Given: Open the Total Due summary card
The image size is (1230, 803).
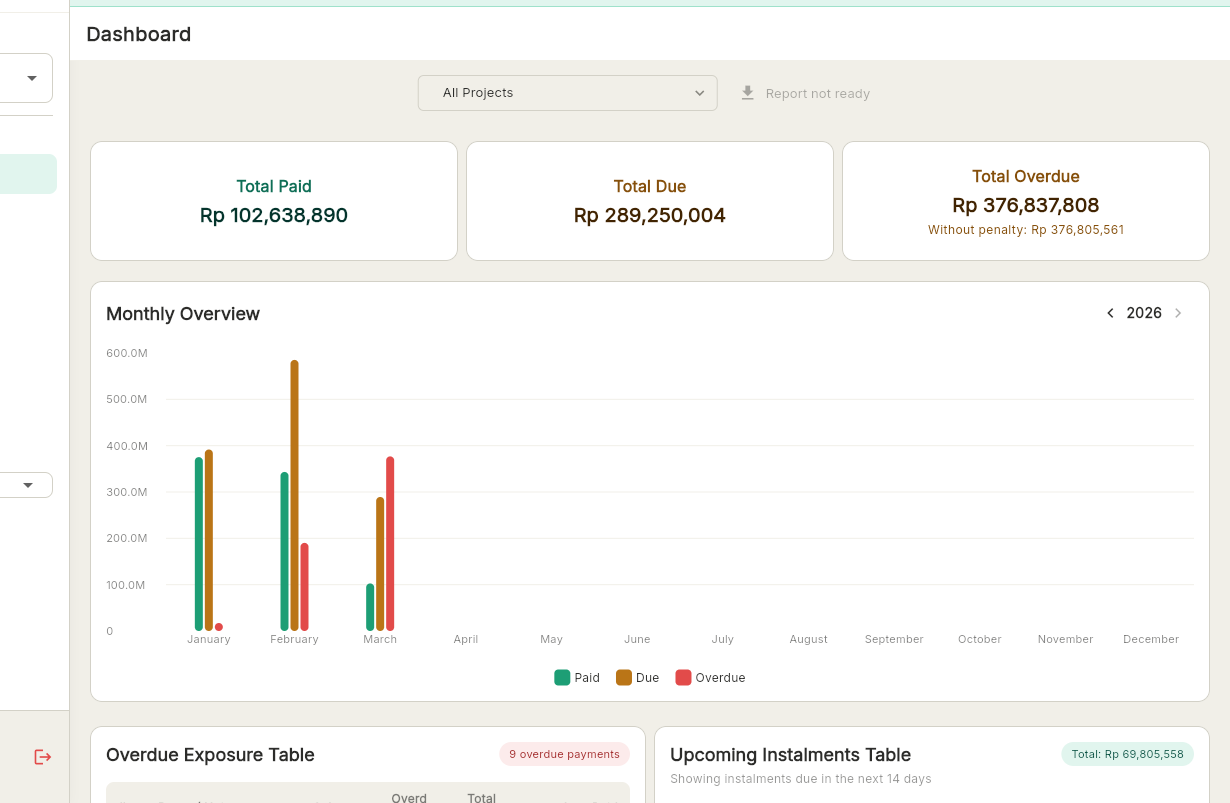Looking at the screenshot, I should pos(650,201).
